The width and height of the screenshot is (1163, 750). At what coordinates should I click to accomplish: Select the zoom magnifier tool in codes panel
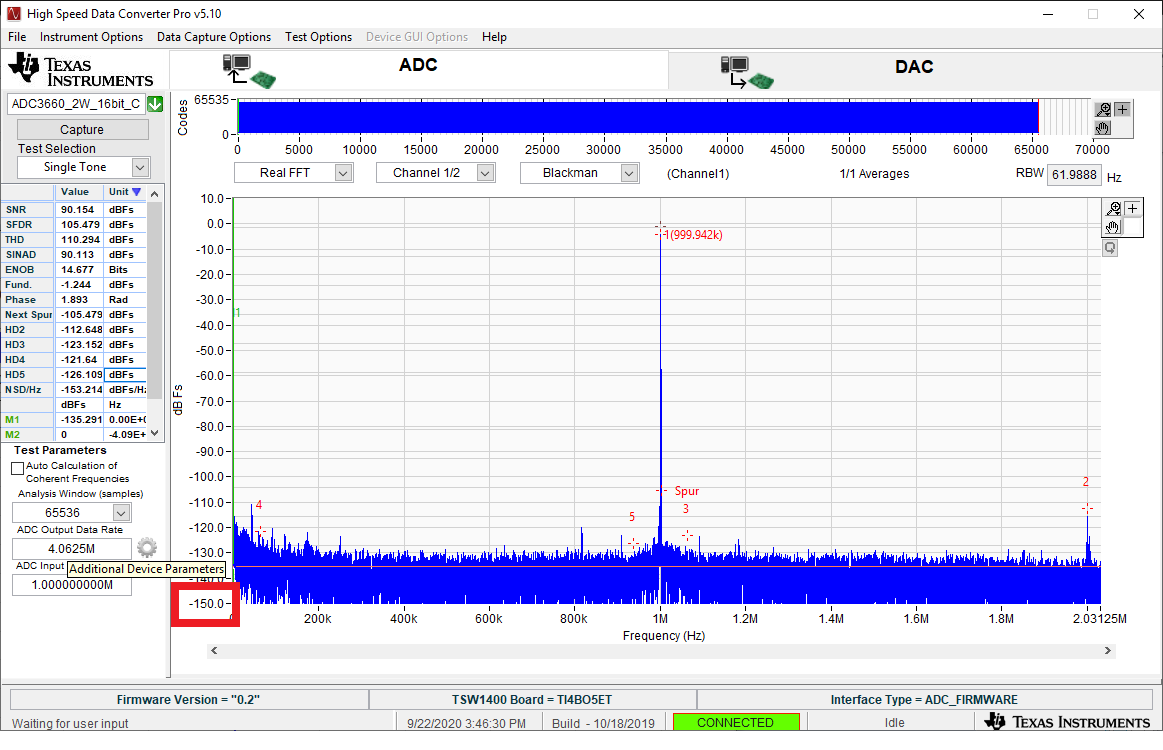click(x=1101, y=109)
